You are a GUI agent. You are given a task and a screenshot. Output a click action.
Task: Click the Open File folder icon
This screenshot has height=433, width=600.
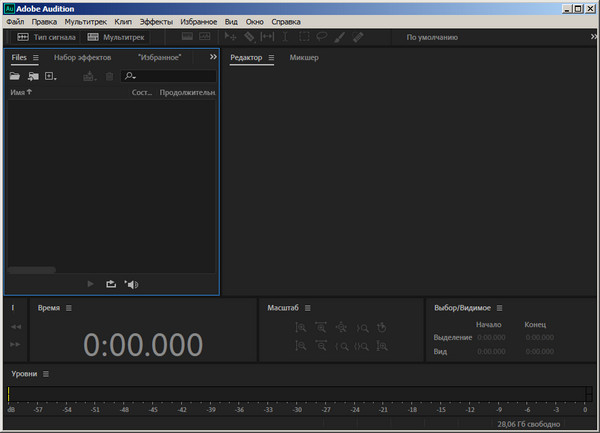(14, 76)
